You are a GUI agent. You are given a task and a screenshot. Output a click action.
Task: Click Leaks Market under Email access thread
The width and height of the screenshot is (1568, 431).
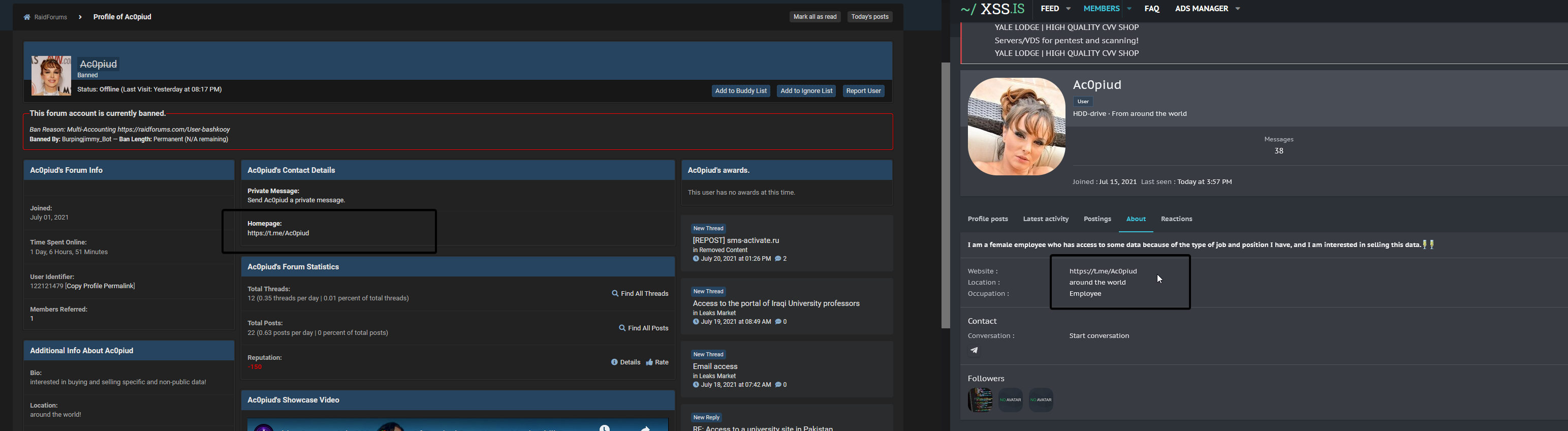pos(717,376)
